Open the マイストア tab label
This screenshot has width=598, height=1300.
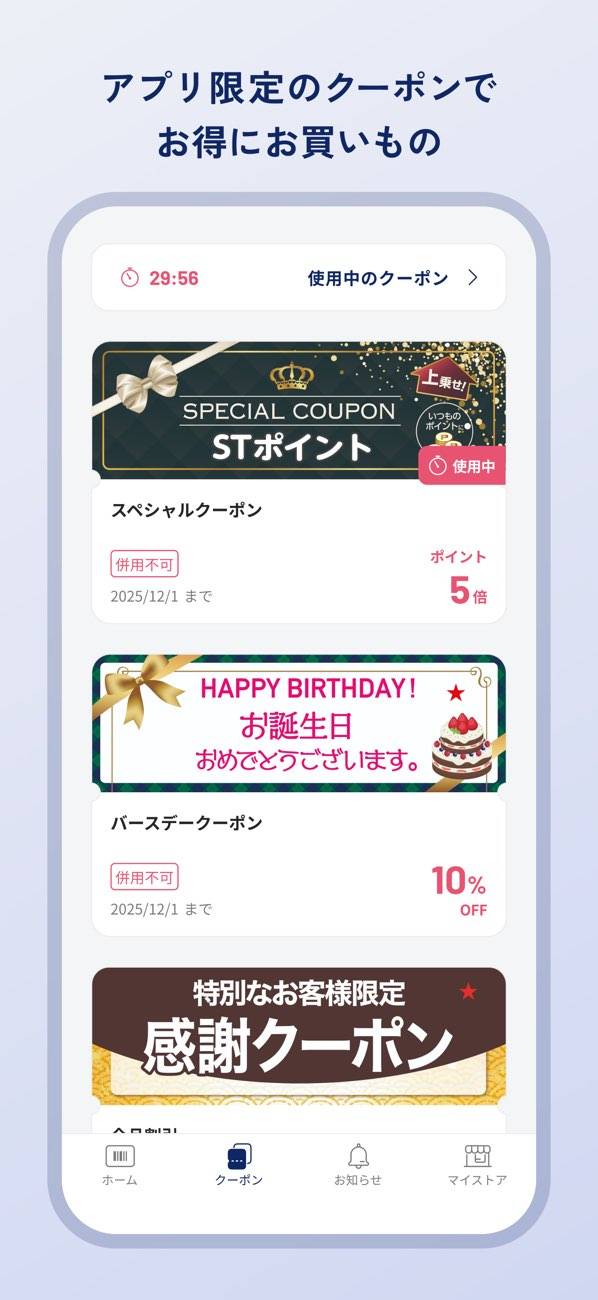coord(477,1180)
